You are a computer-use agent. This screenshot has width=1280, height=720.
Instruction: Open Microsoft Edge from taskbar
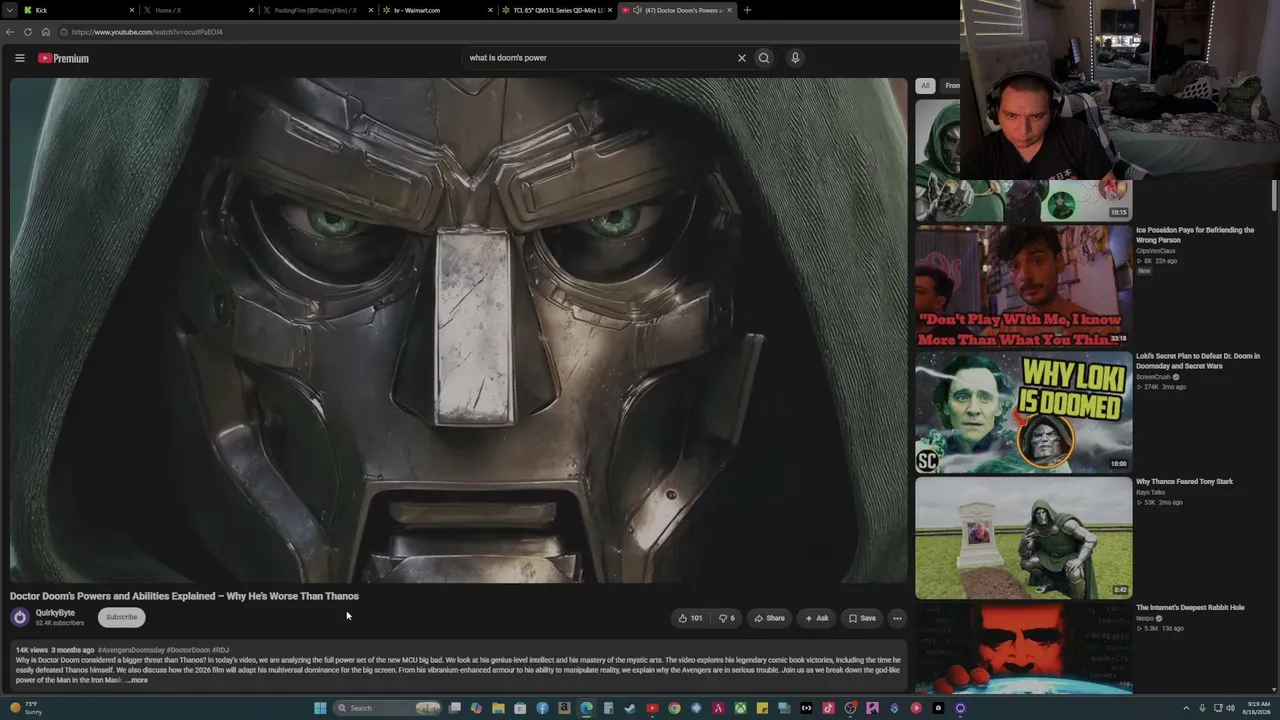pos(586,708)
